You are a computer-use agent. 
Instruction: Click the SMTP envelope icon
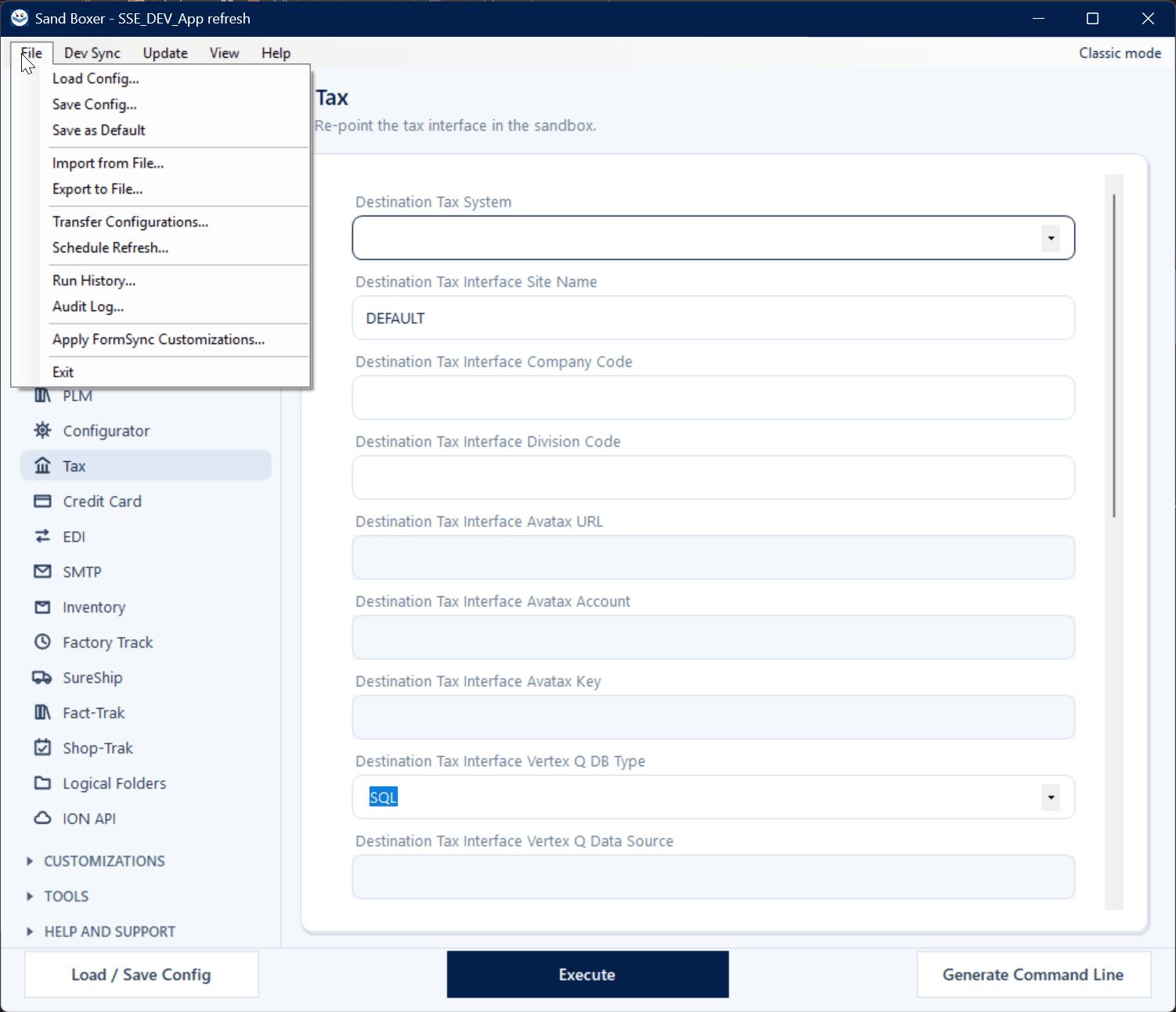[42, 571]
